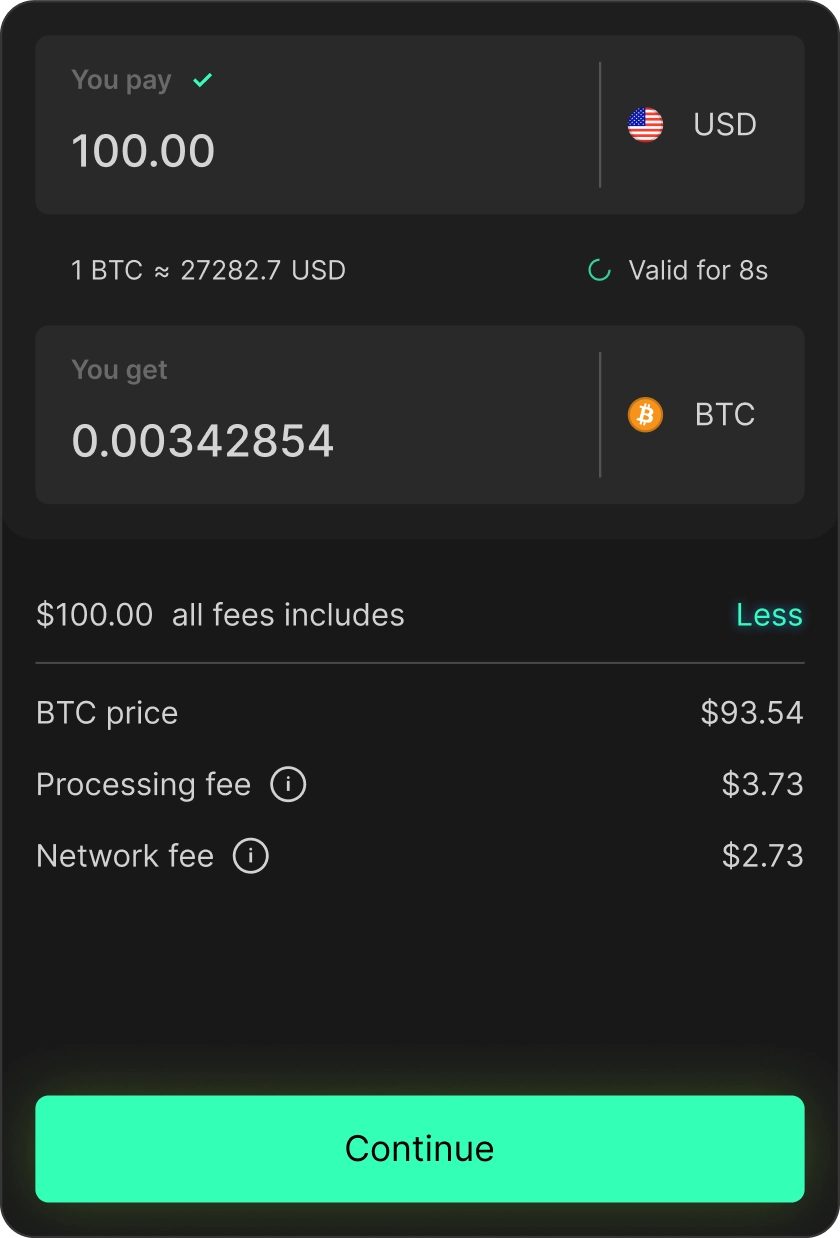Click the You get label
840x1238 pixels.
119,370
